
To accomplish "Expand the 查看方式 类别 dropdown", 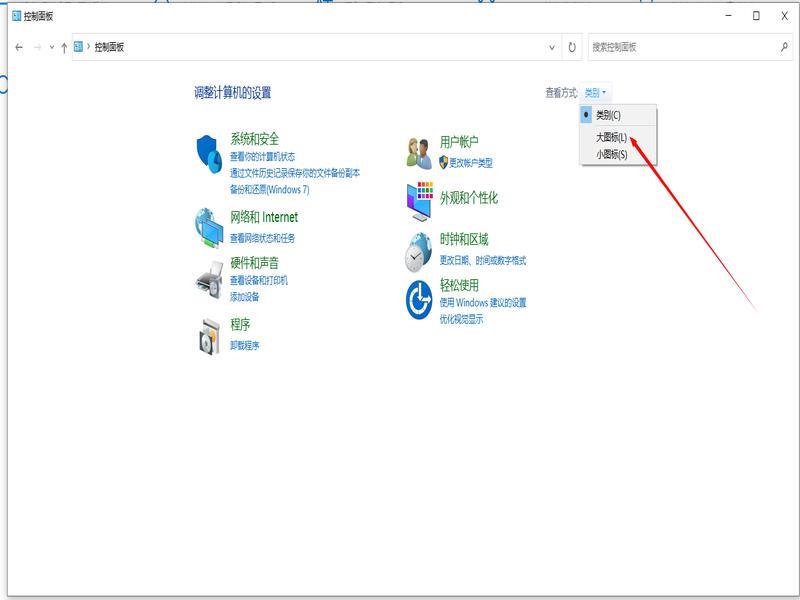I will (x=595, y=93).
